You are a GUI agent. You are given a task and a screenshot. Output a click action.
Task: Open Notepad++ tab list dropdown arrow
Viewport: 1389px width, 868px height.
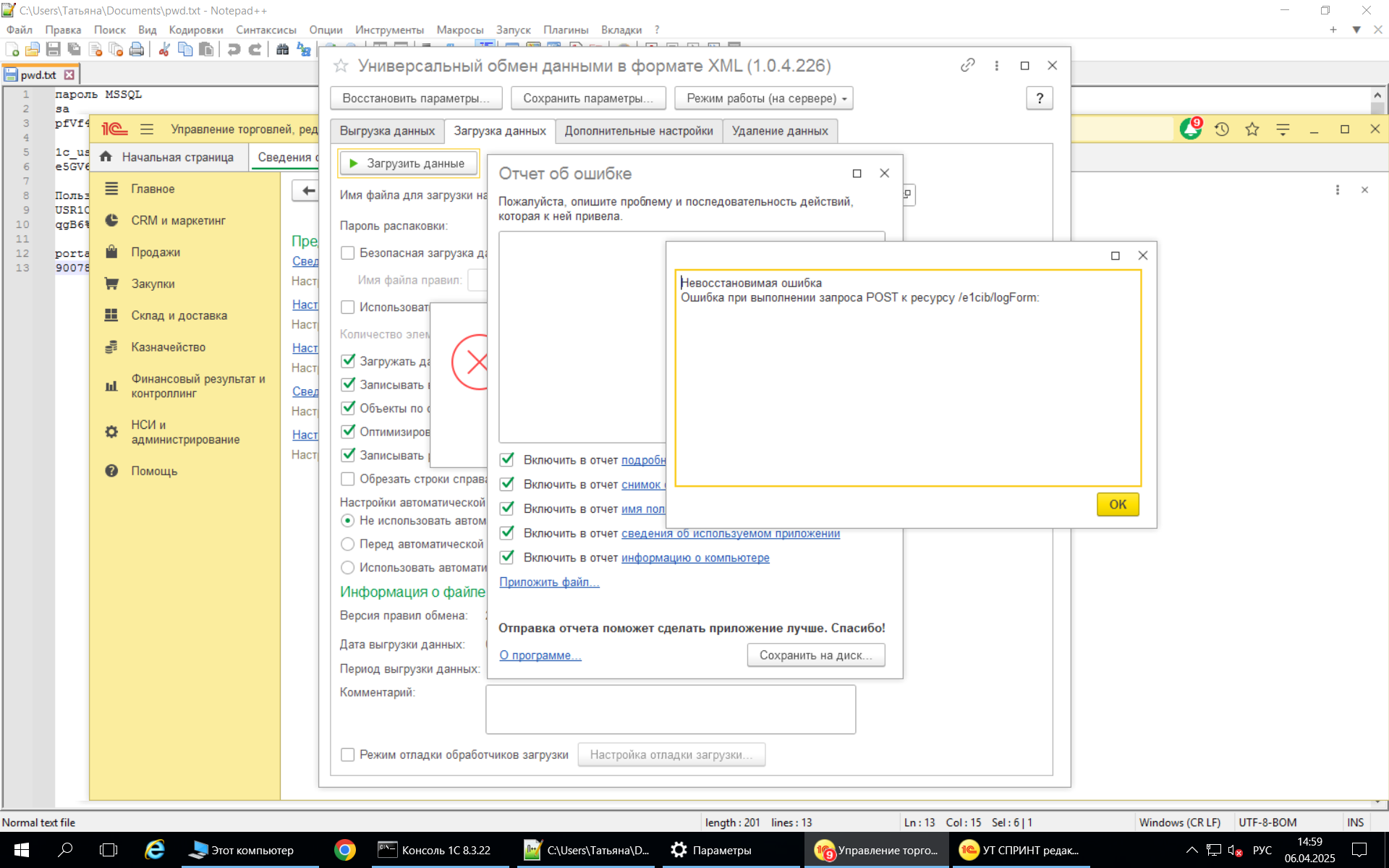pos(1356,30)
